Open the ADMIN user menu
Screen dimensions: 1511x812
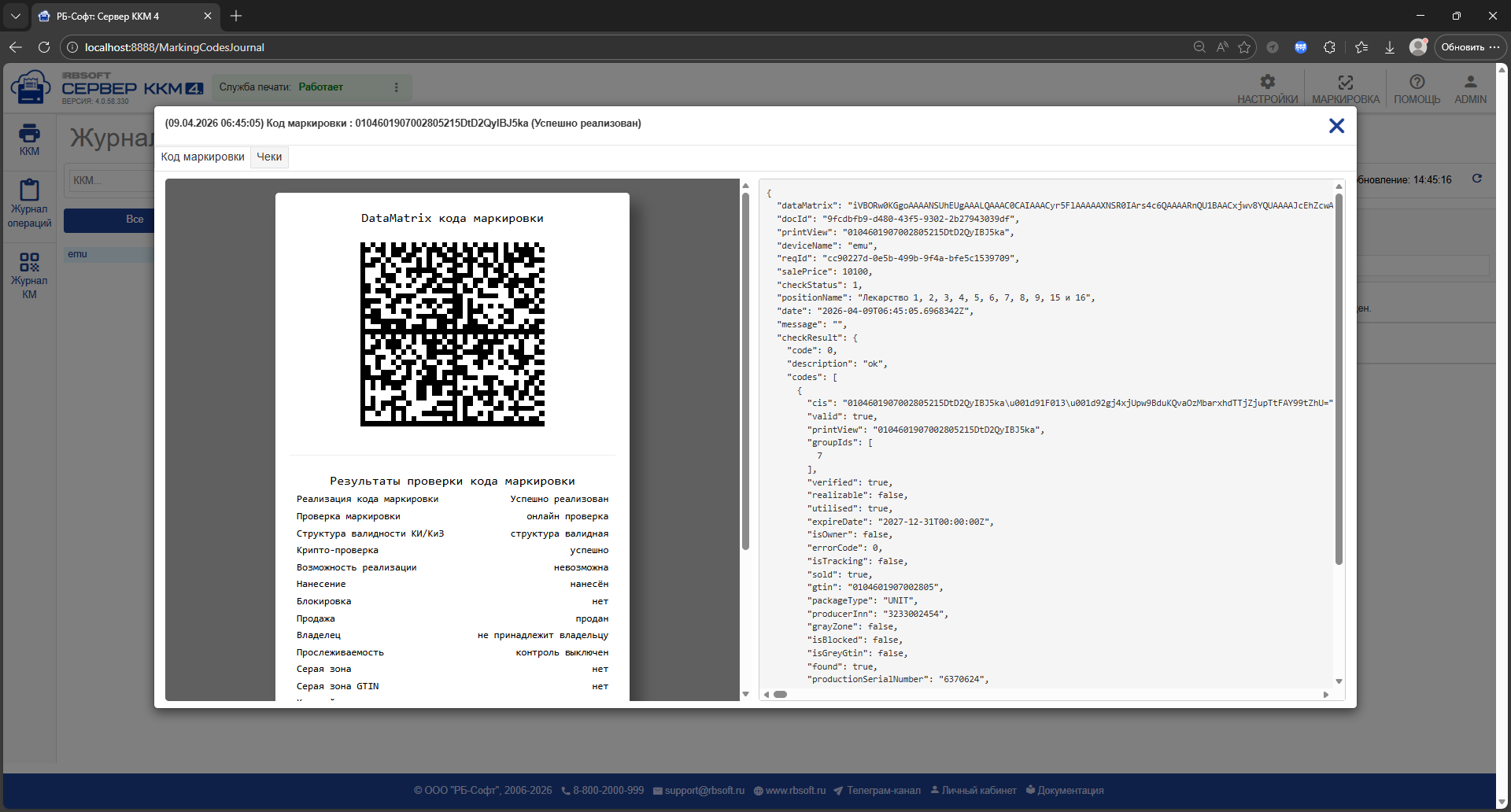click(1470, 89)
